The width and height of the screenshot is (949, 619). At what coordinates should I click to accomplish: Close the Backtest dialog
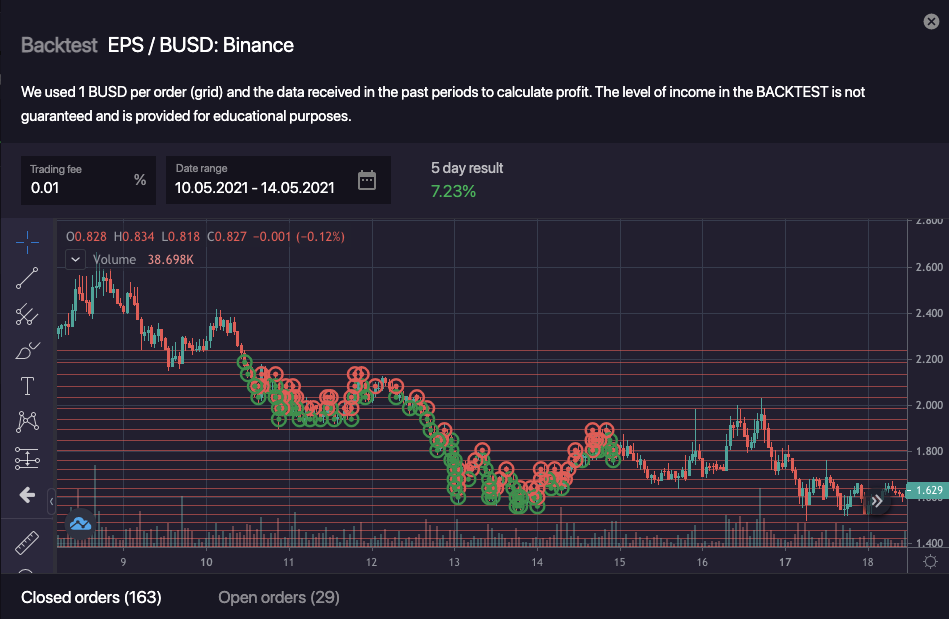932,22
